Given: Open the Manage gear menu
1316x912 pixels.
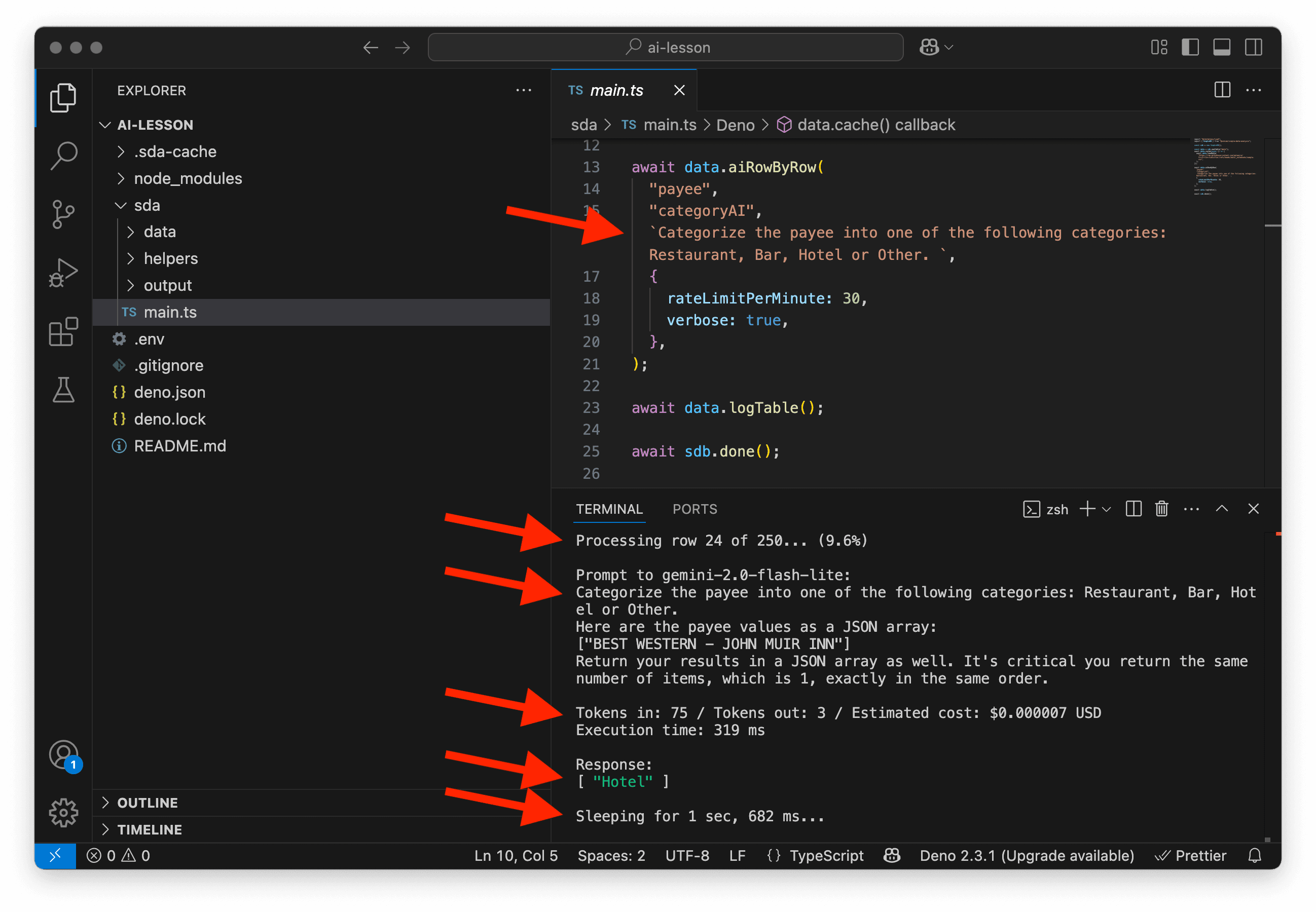Looking at the screenshot, I should coord(63,813).
